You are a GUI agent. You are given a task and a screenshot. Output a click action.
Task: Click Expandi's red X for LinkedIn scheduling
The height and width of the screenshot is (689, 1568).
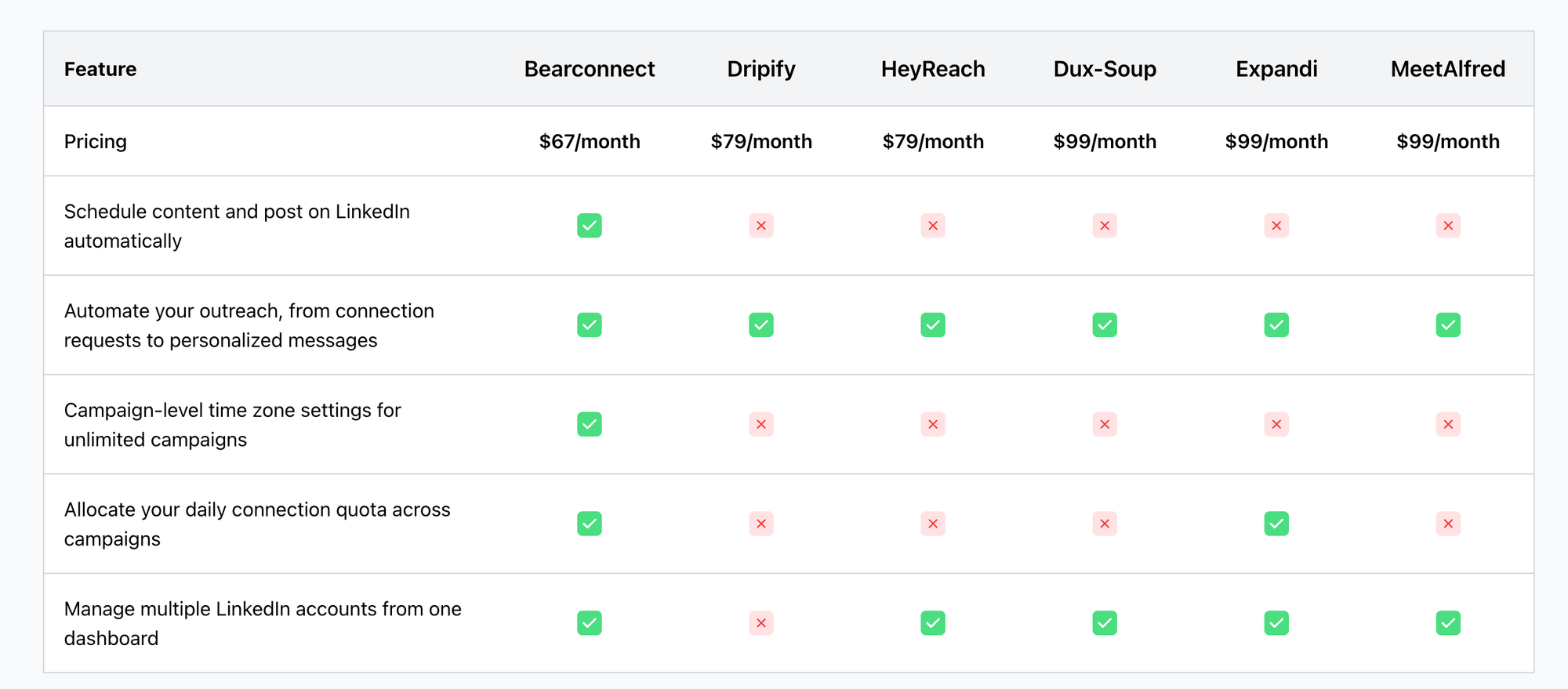click(1276, 226)
